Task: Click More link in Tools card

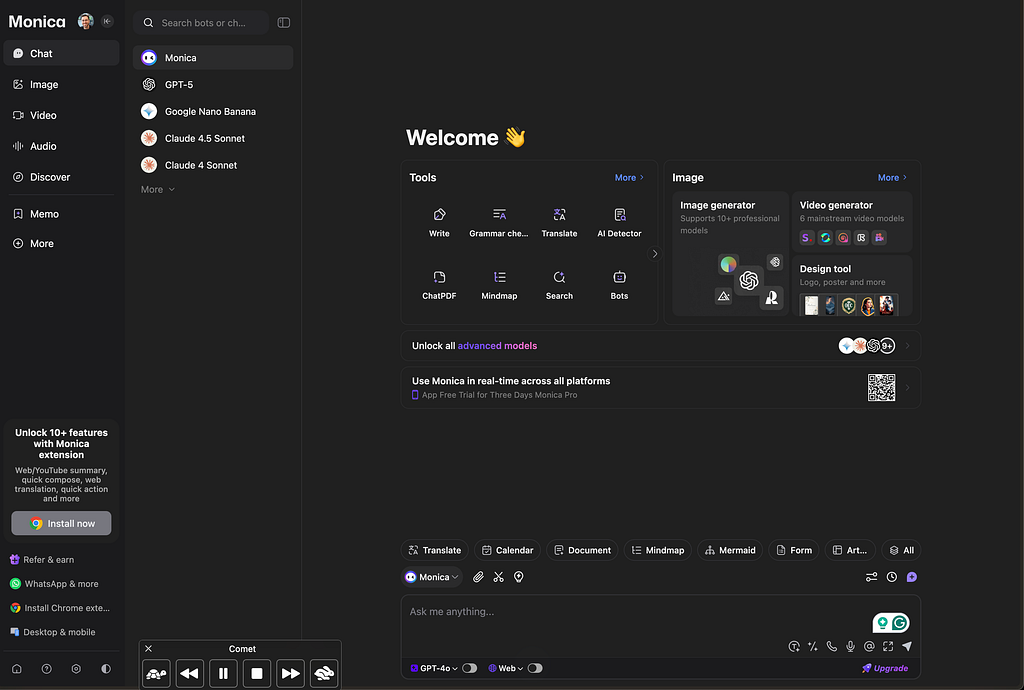Action: pos(629,178)
